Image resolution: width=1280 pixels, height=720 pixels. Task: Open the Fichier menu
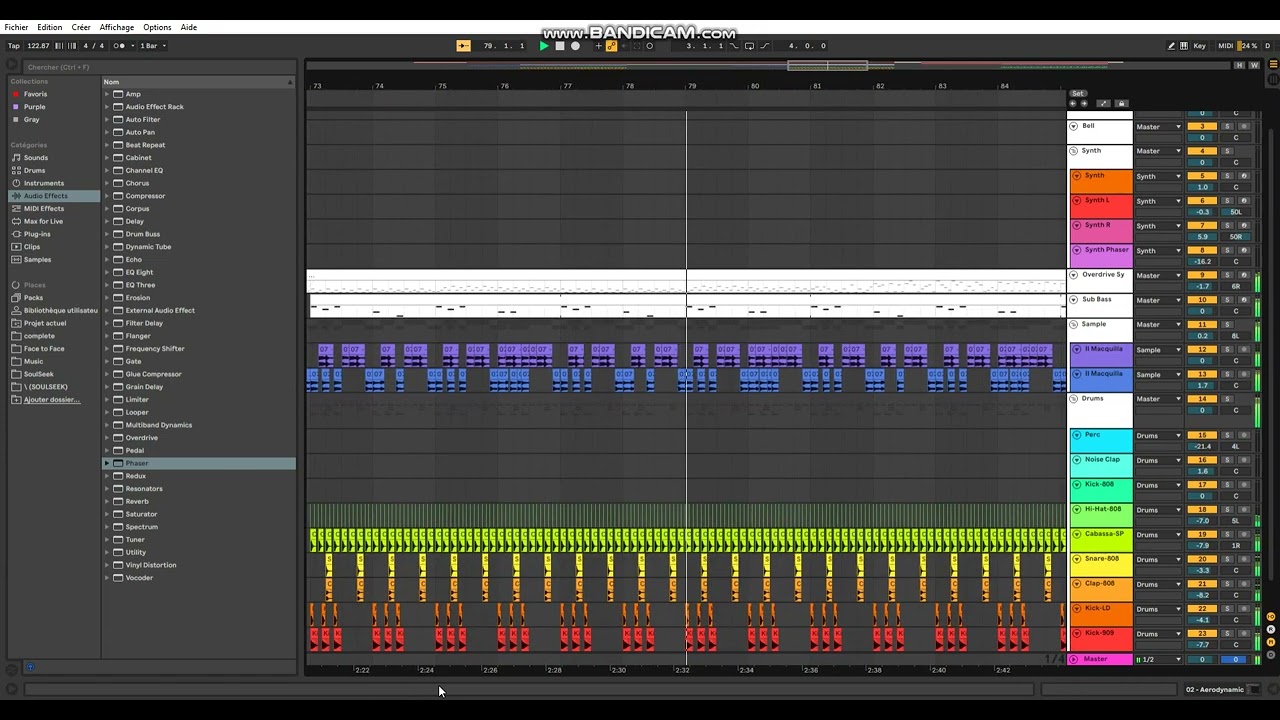16,28
